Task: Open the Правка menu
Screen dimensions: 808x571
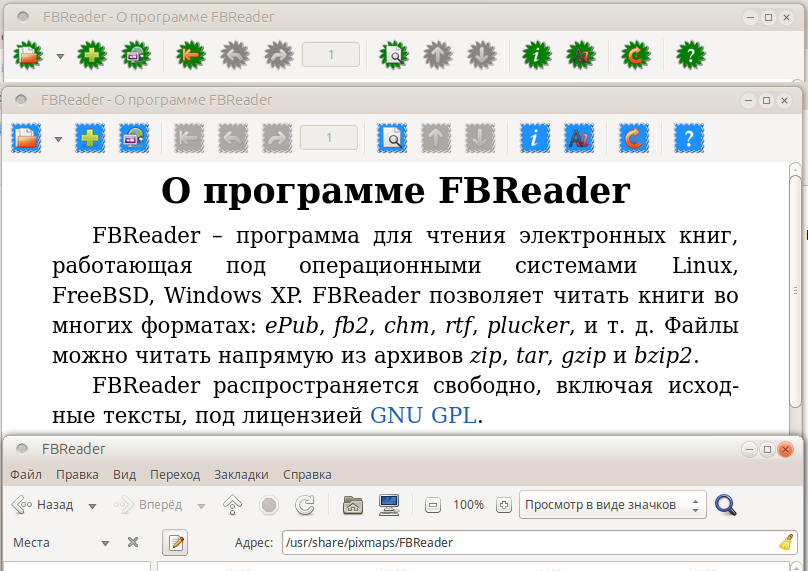Action: tap(77, 475)
